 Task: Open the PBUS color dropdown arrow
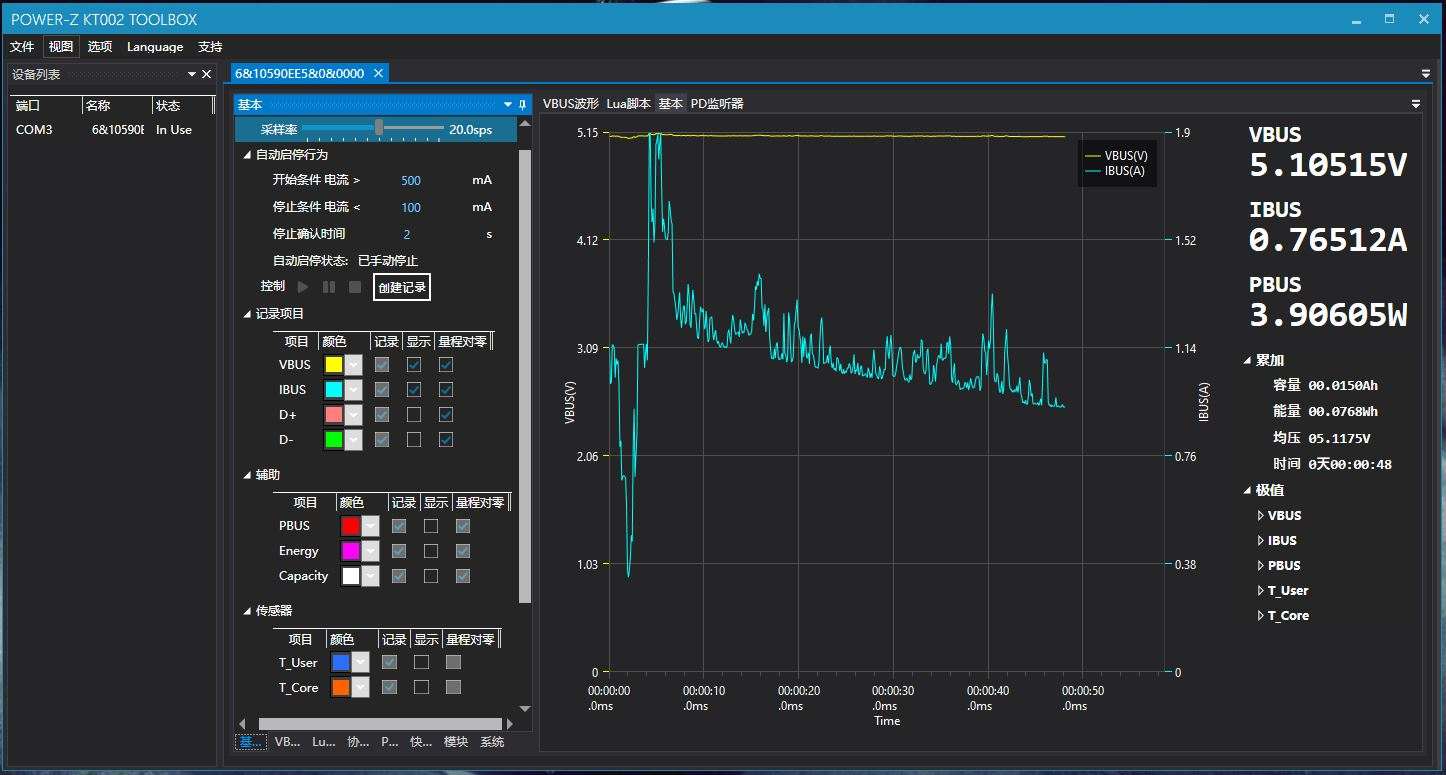(371, 526)
